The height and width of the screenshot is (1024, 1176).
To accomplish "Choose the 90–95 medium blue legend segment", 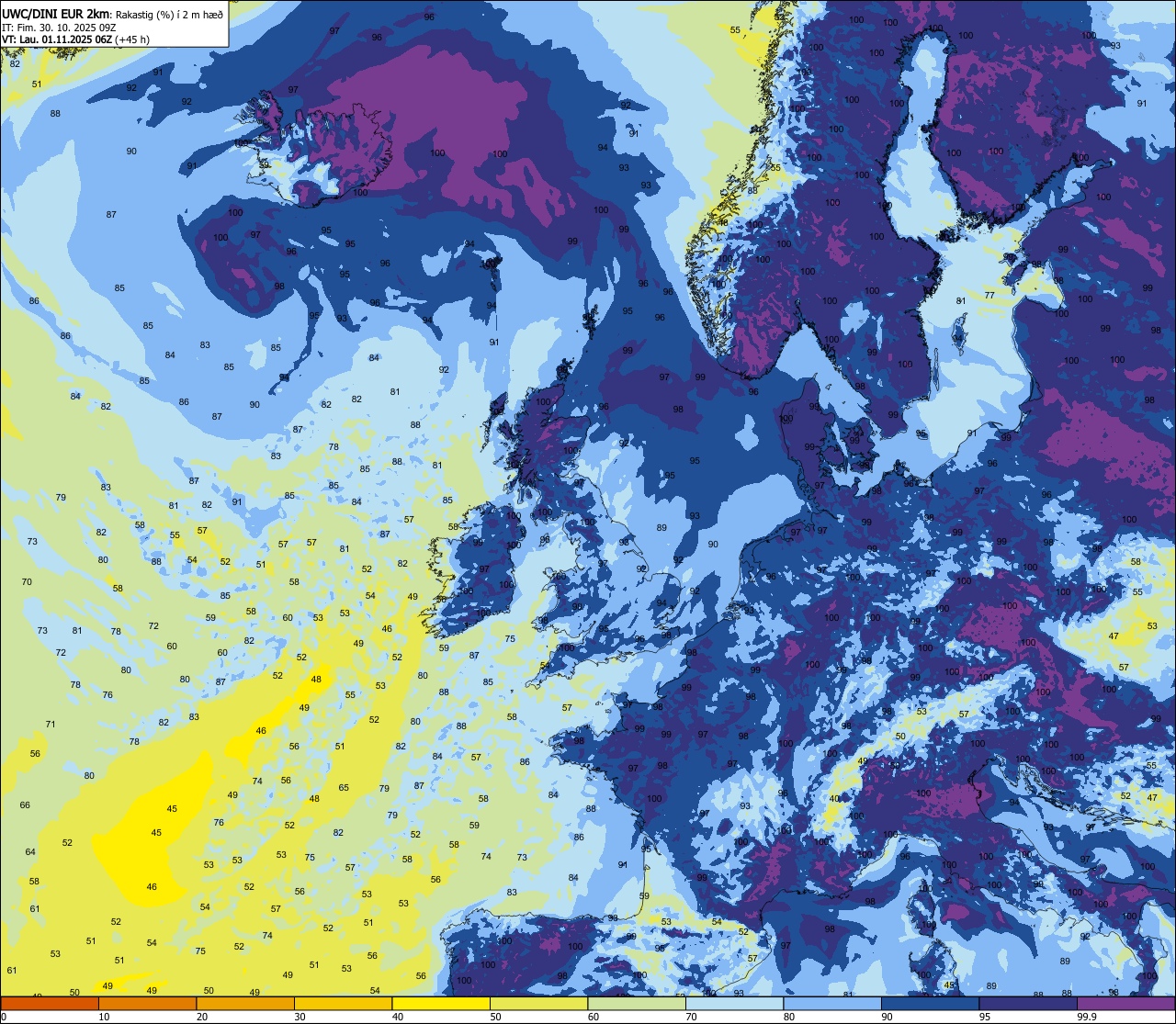I will pos(930,1003).
